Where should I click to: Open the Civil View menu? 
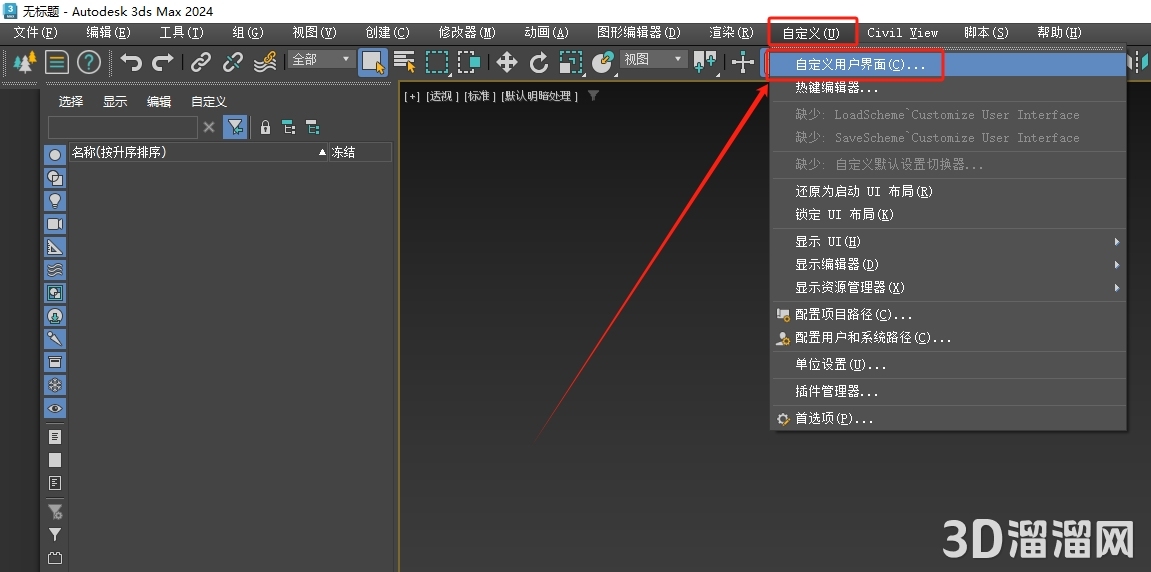click(902, 32)
